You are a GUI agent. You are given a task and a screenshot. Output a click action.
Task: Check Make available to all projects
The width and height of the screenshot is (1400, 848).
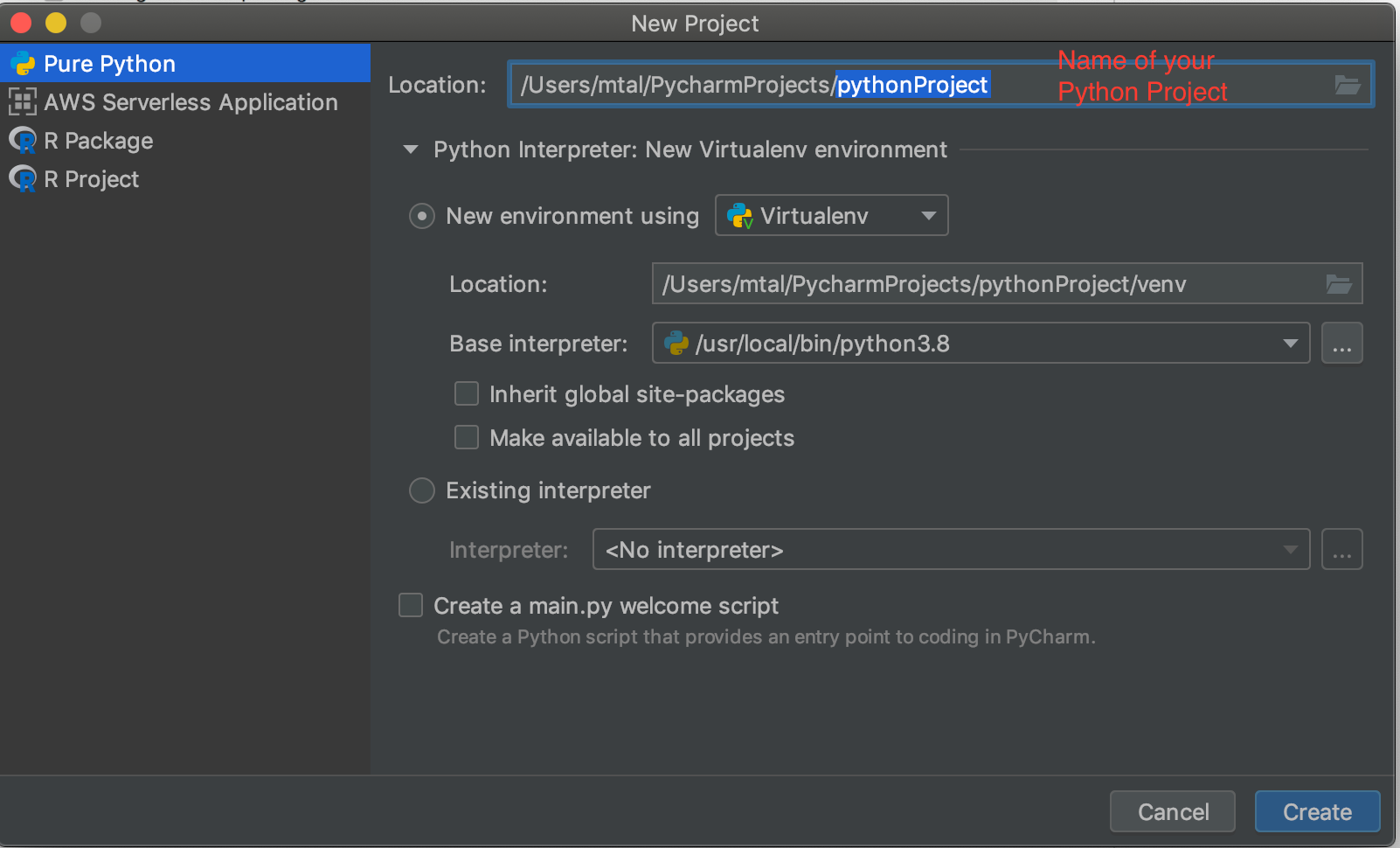[466, 437]
